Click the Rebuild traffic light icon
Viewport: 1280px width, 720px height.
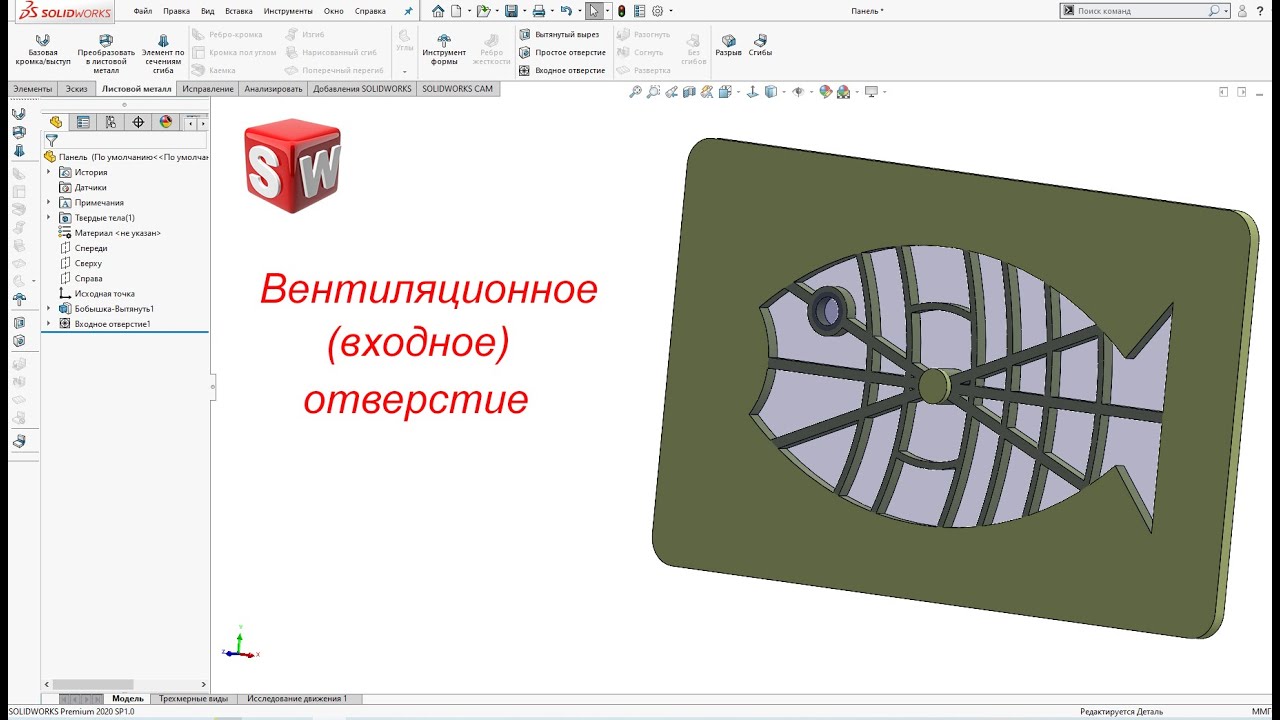click(621, 11)
